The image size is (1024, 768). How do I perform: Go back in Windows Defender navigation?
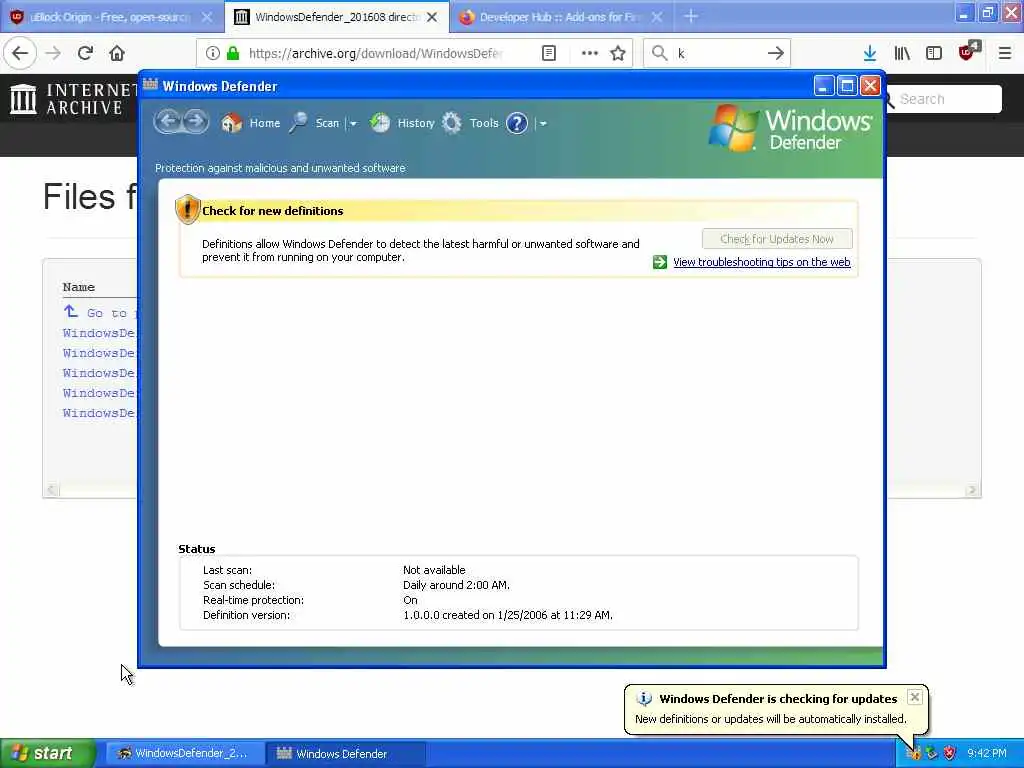point(168,121)
